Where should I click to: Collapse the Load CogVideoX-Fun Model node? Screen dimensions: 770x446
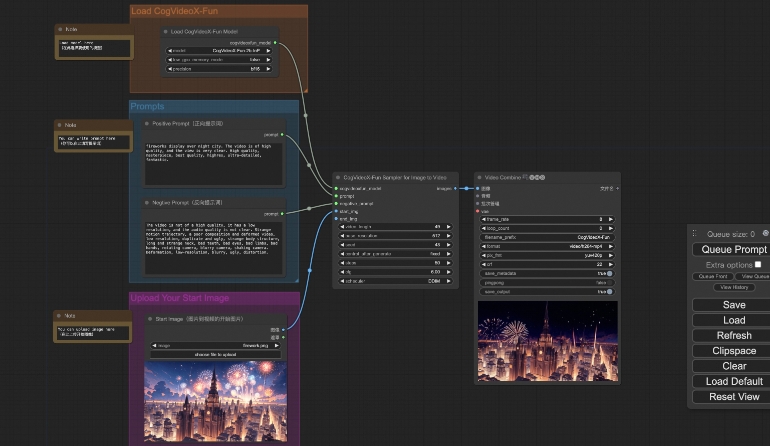pyautogui.click(x=166, y=31)
